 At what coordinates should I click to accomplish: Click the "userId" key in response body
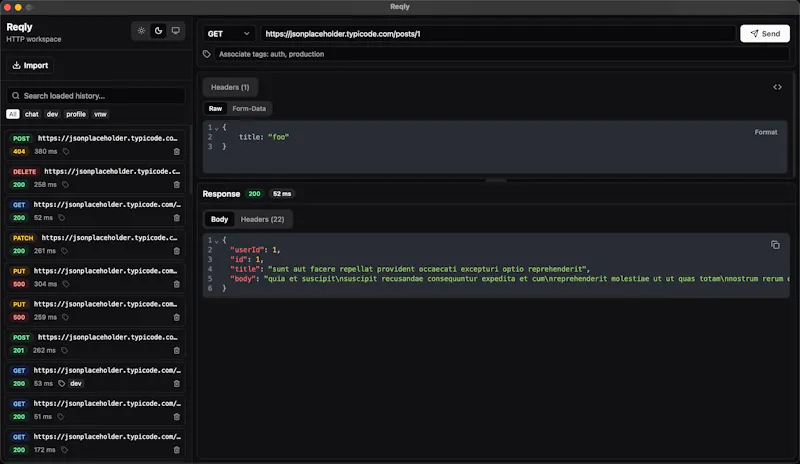(247, 250)
